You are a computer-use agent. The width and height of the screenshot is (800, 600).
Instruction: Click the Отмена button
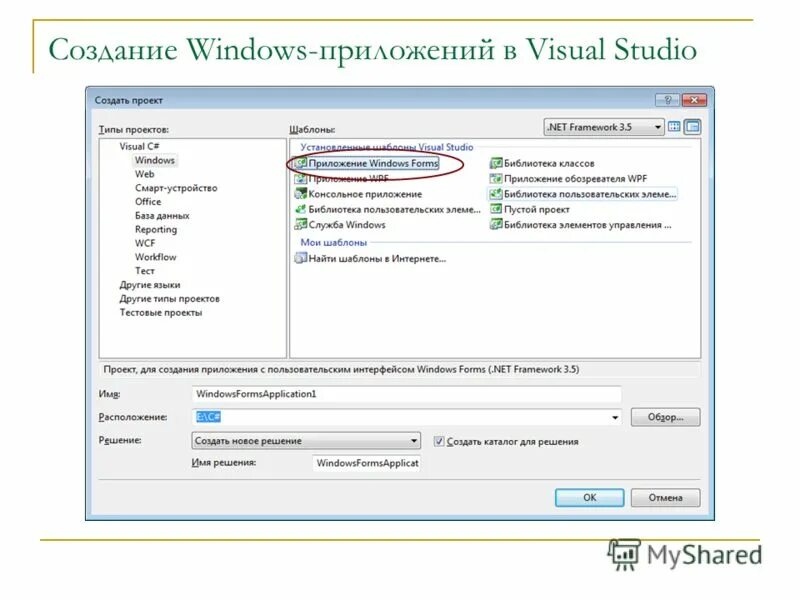[665, 497]
